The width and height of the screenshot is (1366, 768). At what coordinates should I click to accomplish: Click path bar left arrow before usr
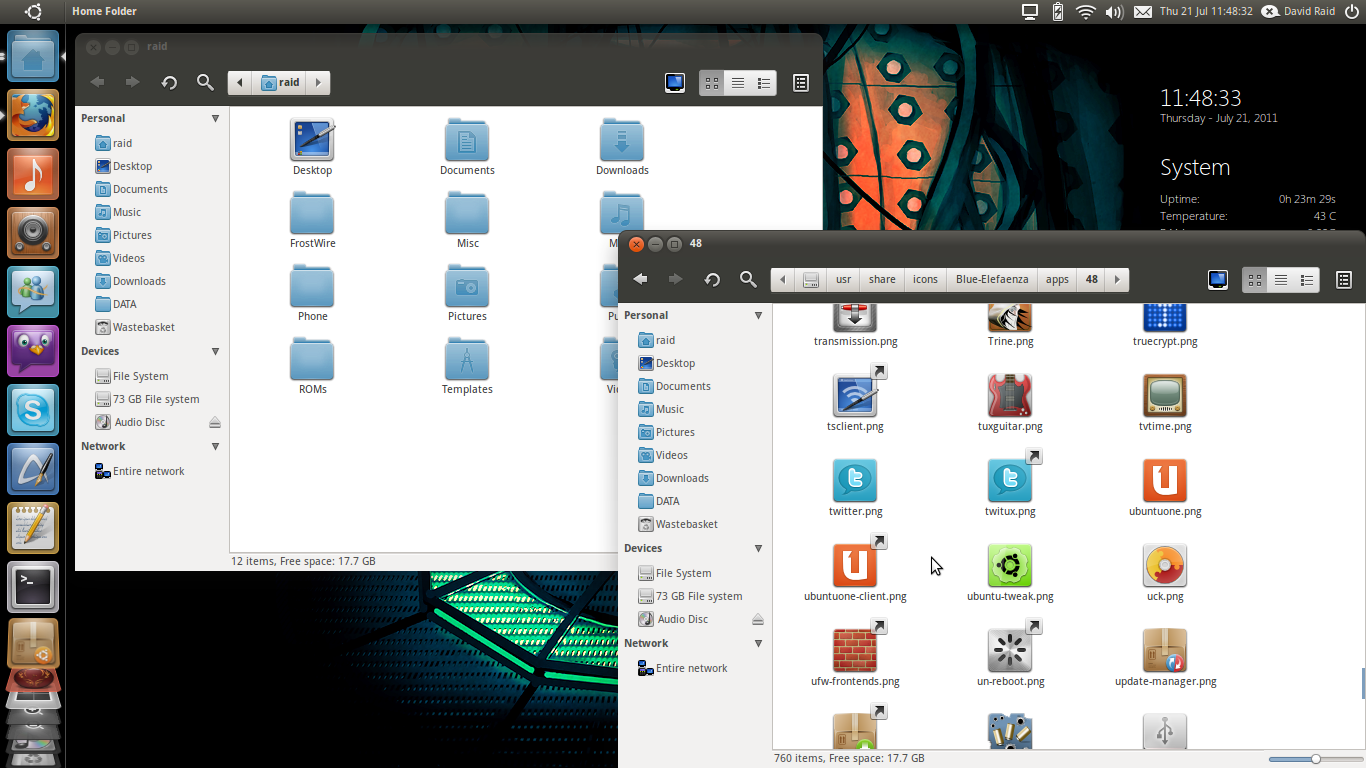[783, 280]
